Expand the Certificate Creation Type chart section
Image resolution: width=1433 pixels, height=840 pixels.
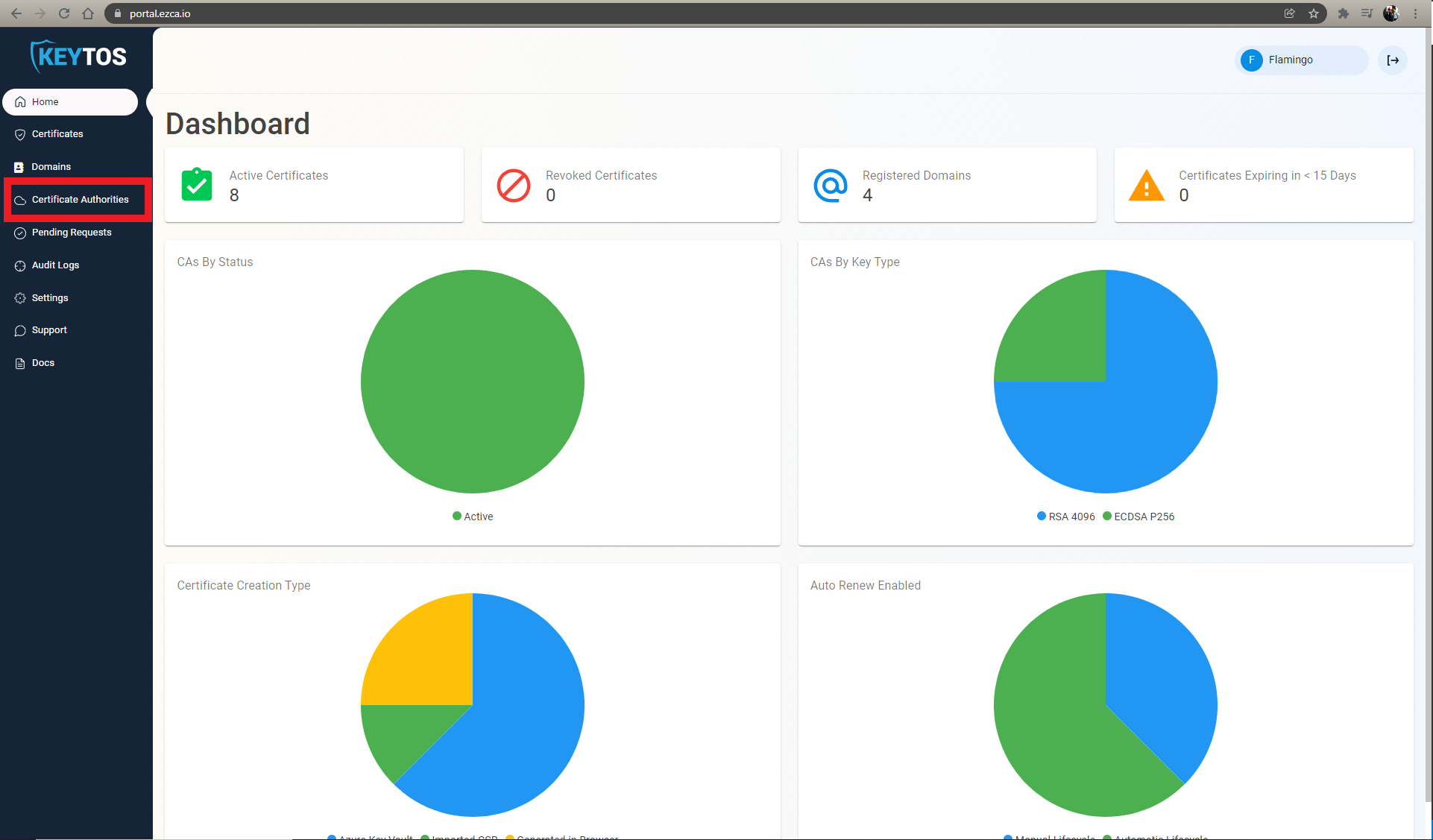coord(243,585)
